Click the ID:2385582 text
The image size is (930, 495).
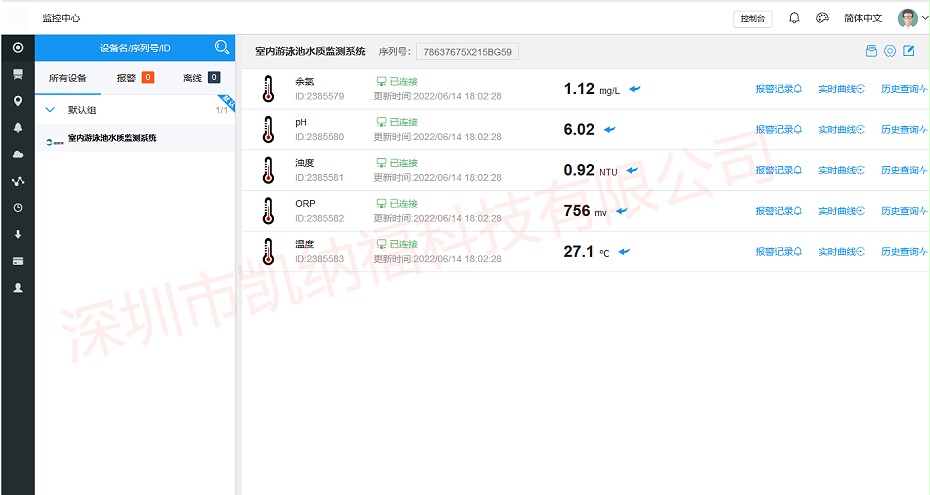(x=320, y=218)
